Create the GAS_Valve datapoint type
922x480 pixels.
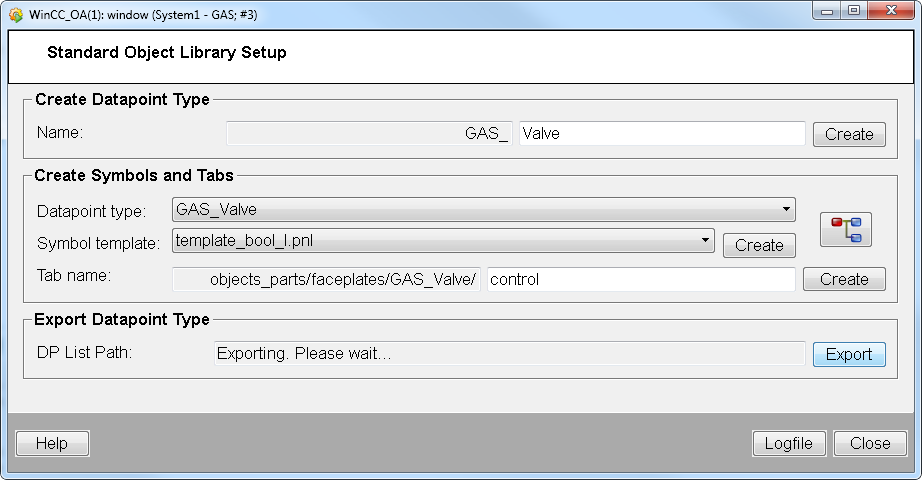click(849, 134)
